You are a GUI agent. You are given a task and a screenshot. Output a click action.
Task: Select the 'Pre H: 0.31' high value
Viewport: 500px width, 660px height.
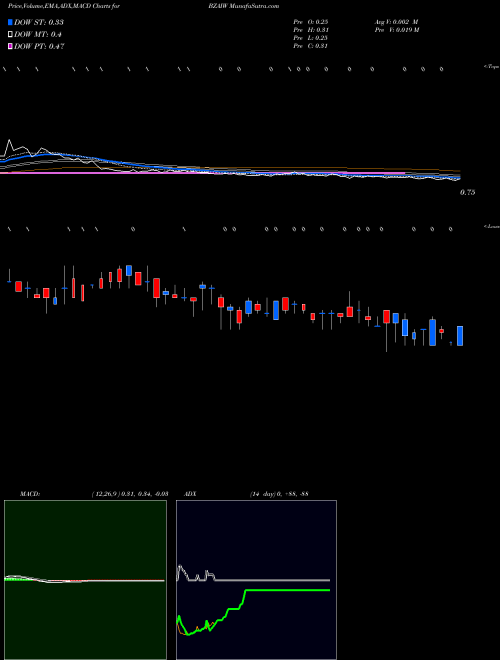tap(311, 30)
